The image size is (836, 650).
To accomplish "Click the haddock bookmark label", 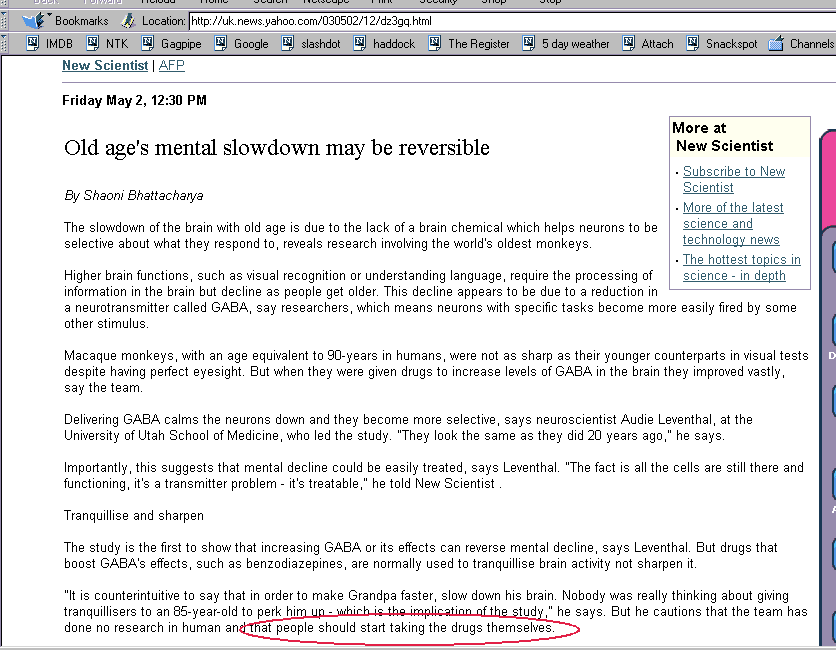I will point(394,44).
